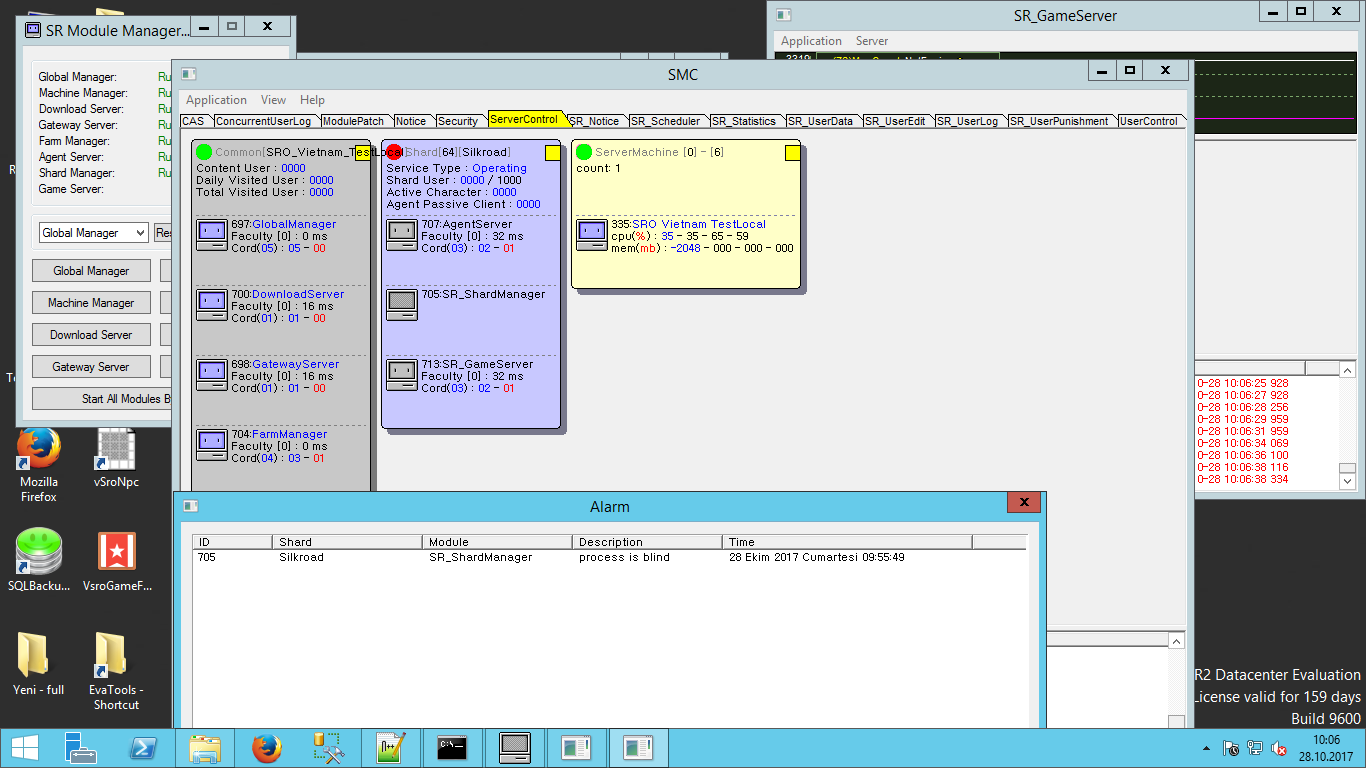Launch PowerShell from taskbar

click(142, 748)
